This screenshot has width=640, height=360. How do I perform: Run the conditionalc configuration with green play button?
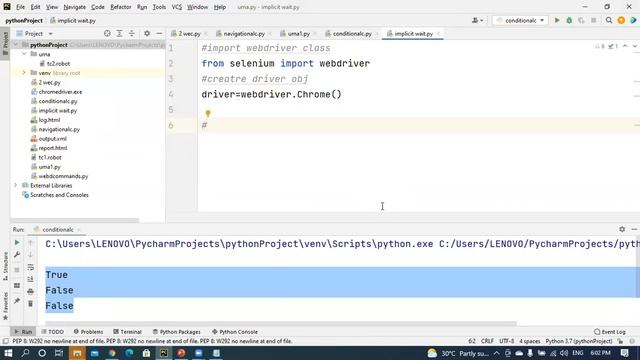point(557,20)
